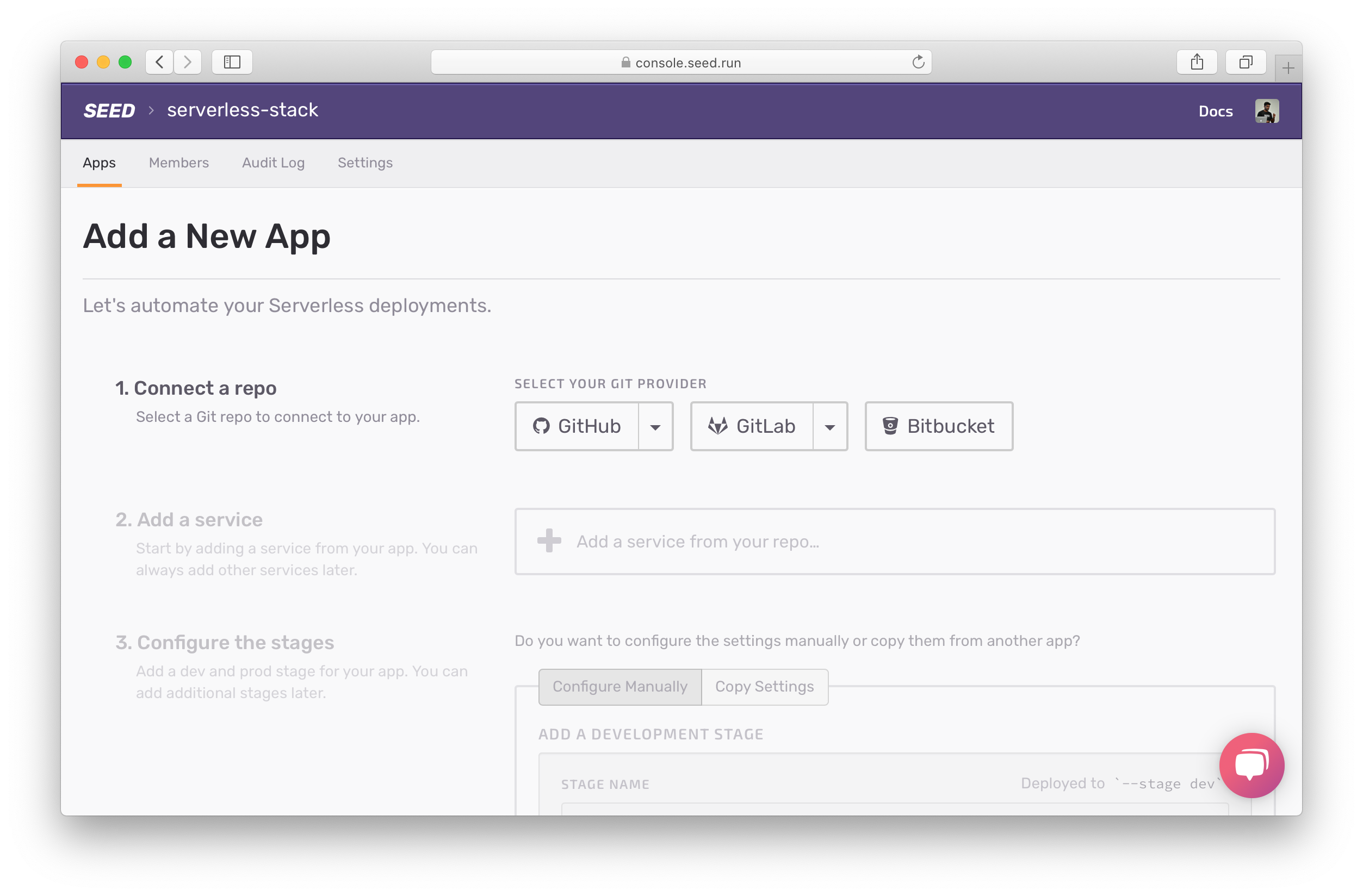
Task: Open the user avatar profile menu
Action: [x=1266, y=110]
